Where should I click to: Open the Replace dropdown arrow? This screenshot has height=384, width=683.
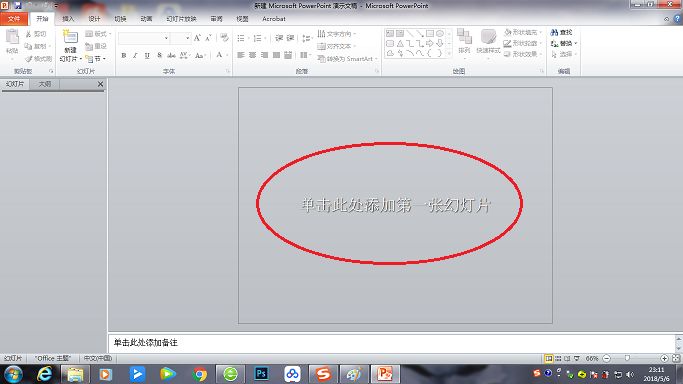(576, 43)
